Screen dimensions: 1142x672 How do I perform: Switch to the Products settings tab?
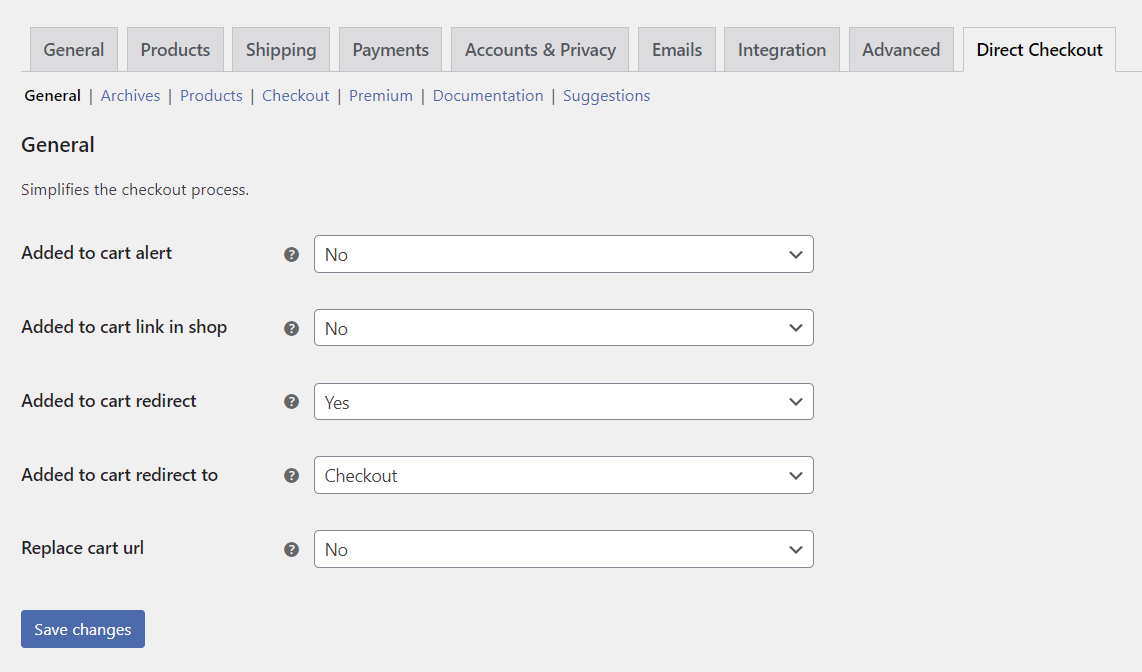(x=175, y=48)
